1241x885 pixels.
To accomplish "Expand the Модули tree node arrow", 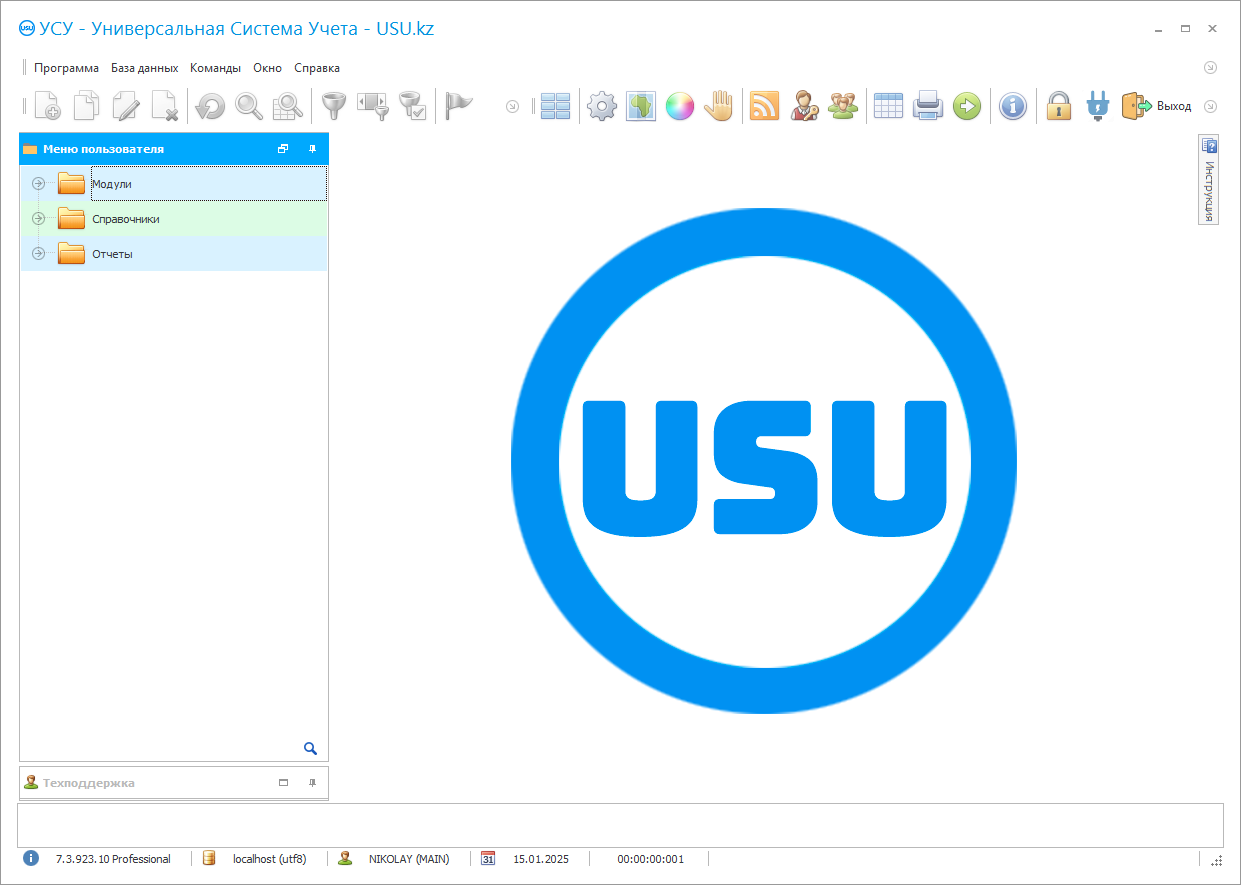I will pos(39,183).
